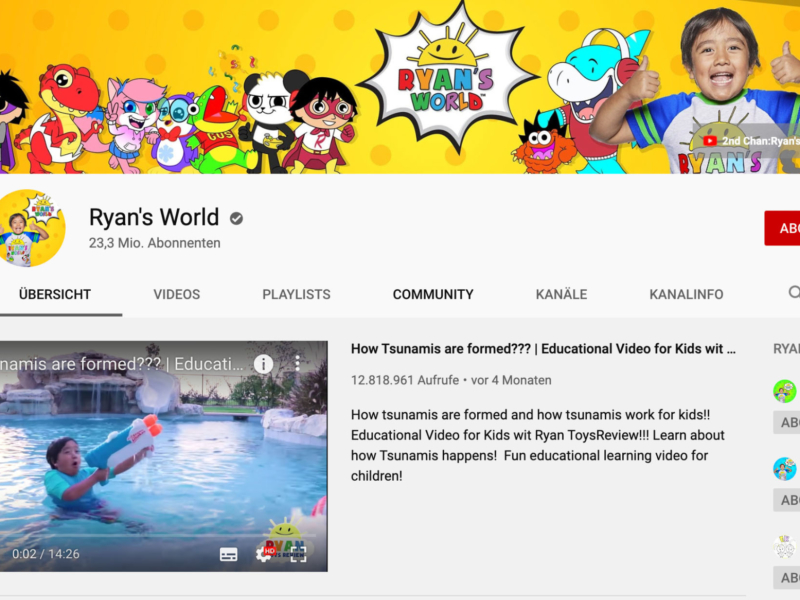
Task: Open the HD settings gear in the player
Action: click(264, 554)
